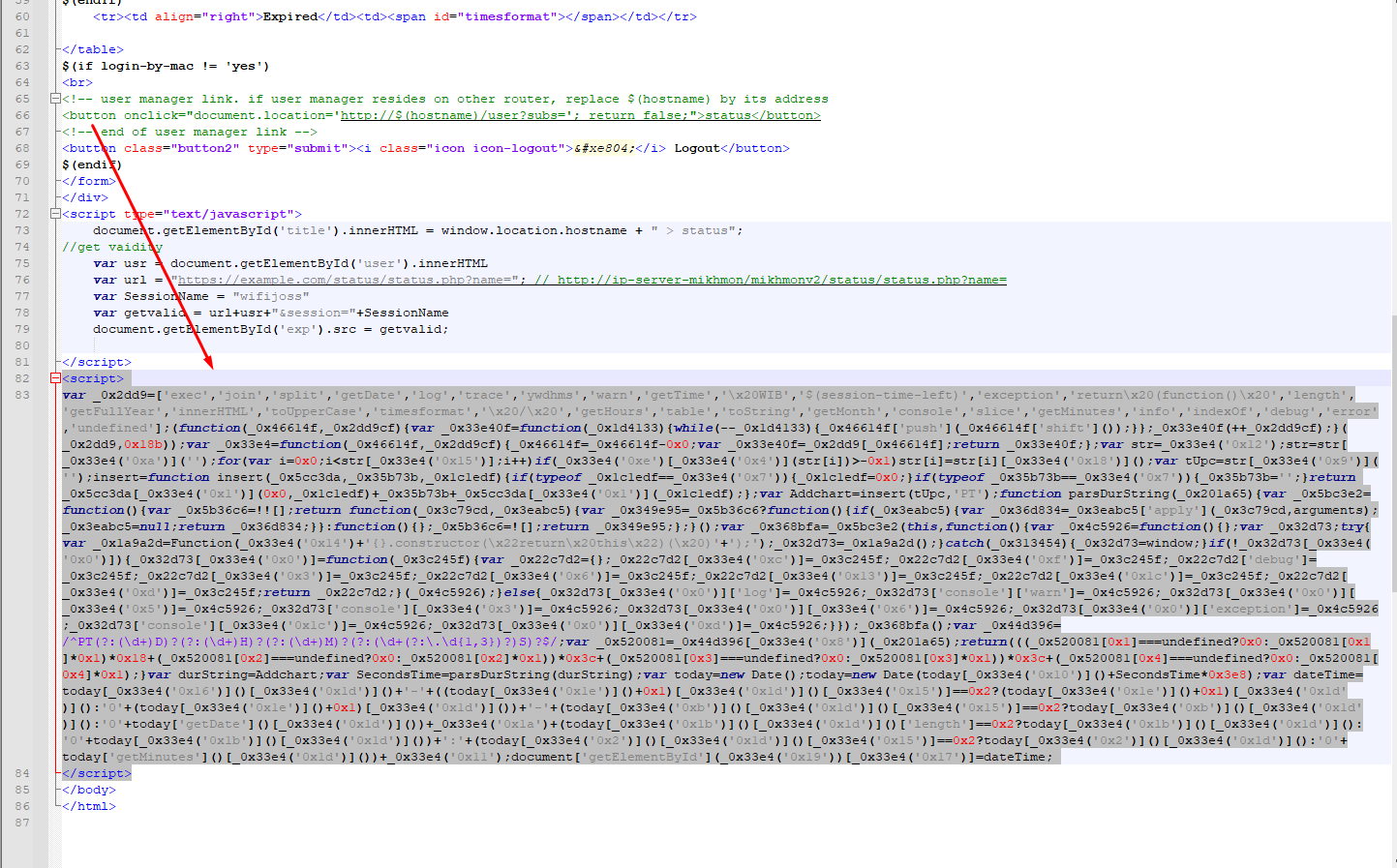Viewport: 1397px width, 868px height.
Task: Collapse the script block fold at line 72
Action: click(55, 214)
